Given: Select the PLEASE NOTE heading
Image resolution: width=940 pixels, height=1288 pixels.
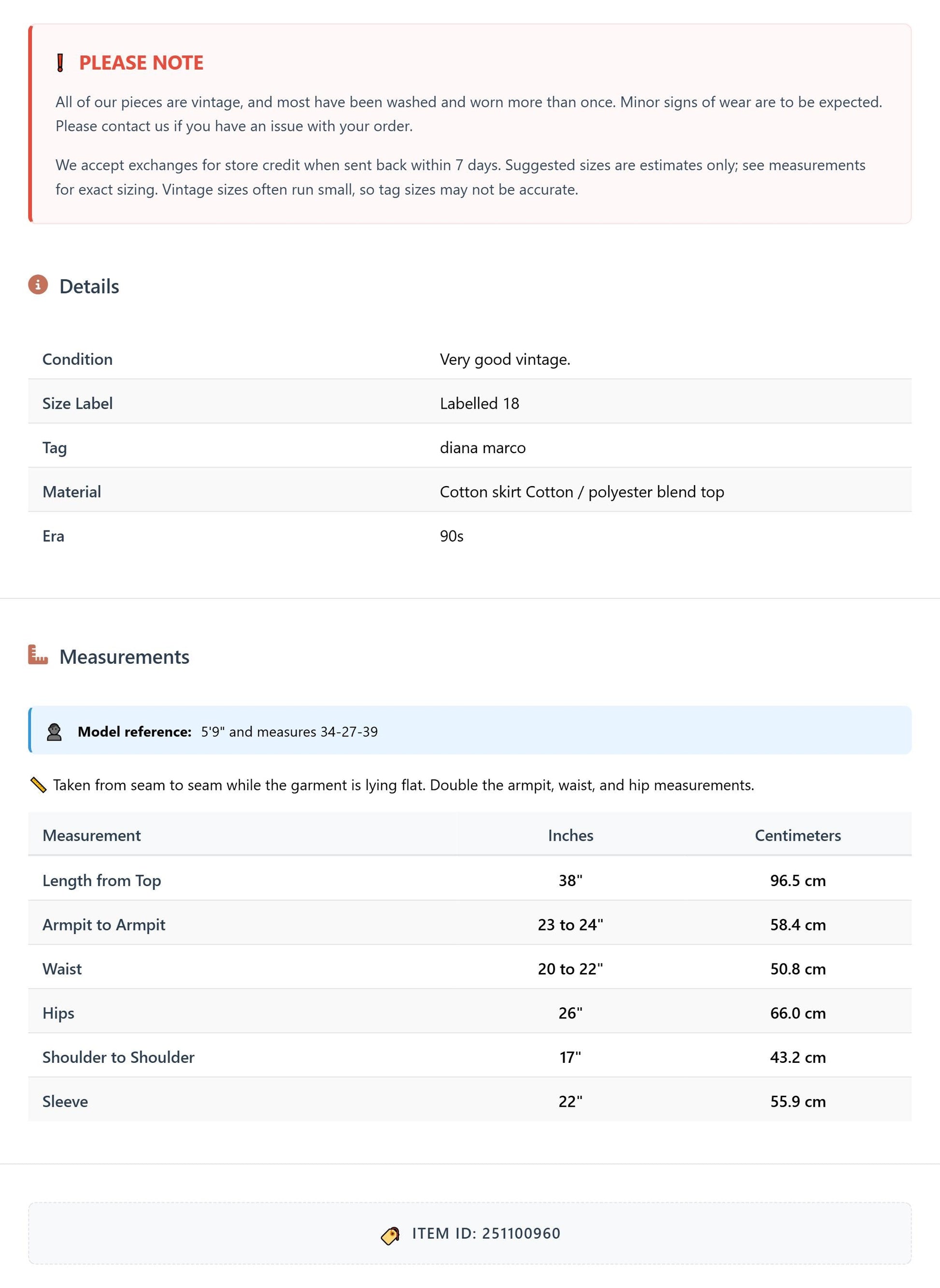Looking at the screenshot, I should point(141,63).
